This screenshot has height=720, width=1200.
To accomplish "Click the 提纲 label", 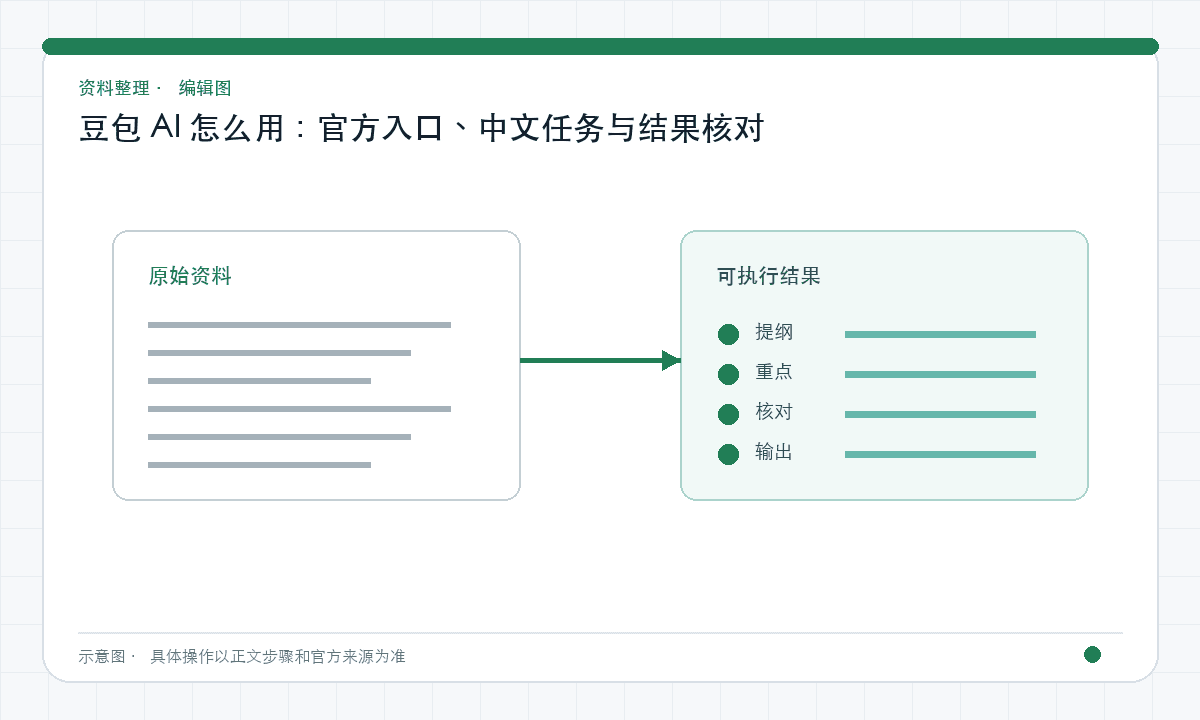I will [x=774, y=332].
